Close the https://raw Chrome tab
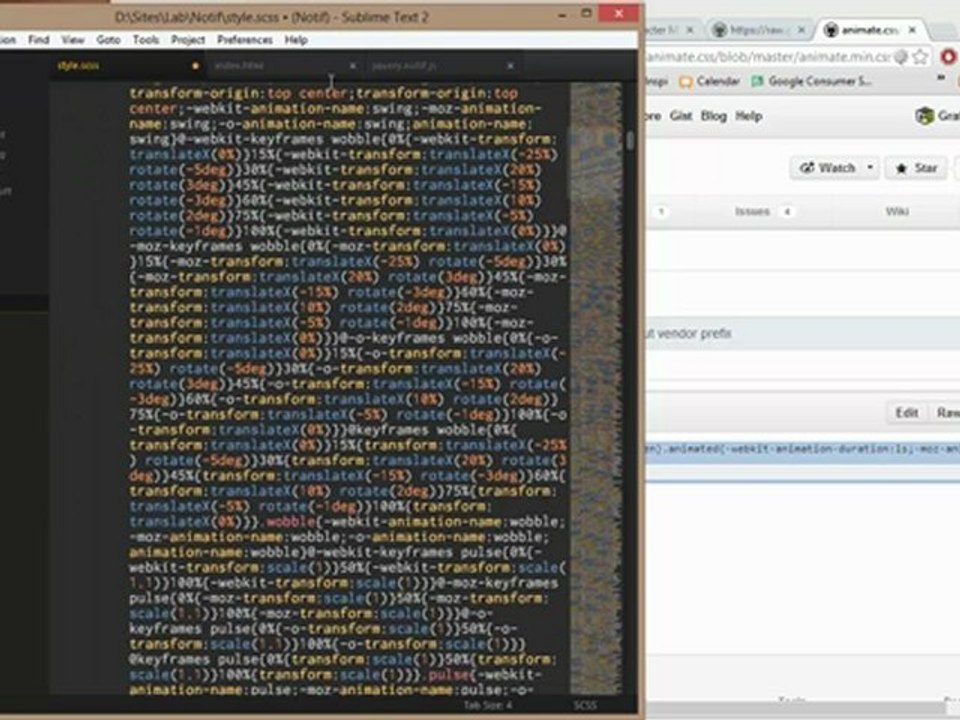 [801, 29]
